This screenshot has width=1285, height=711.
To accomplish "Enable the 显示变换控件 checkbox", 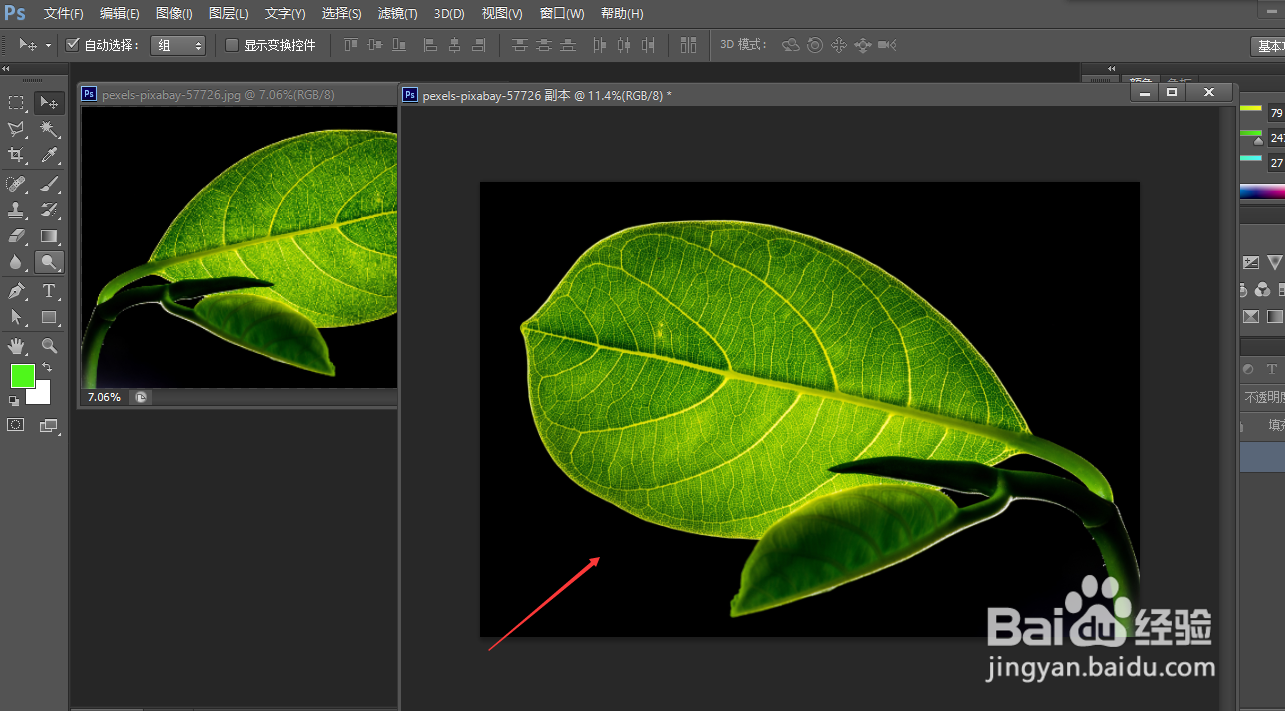I will pos(232,45).
